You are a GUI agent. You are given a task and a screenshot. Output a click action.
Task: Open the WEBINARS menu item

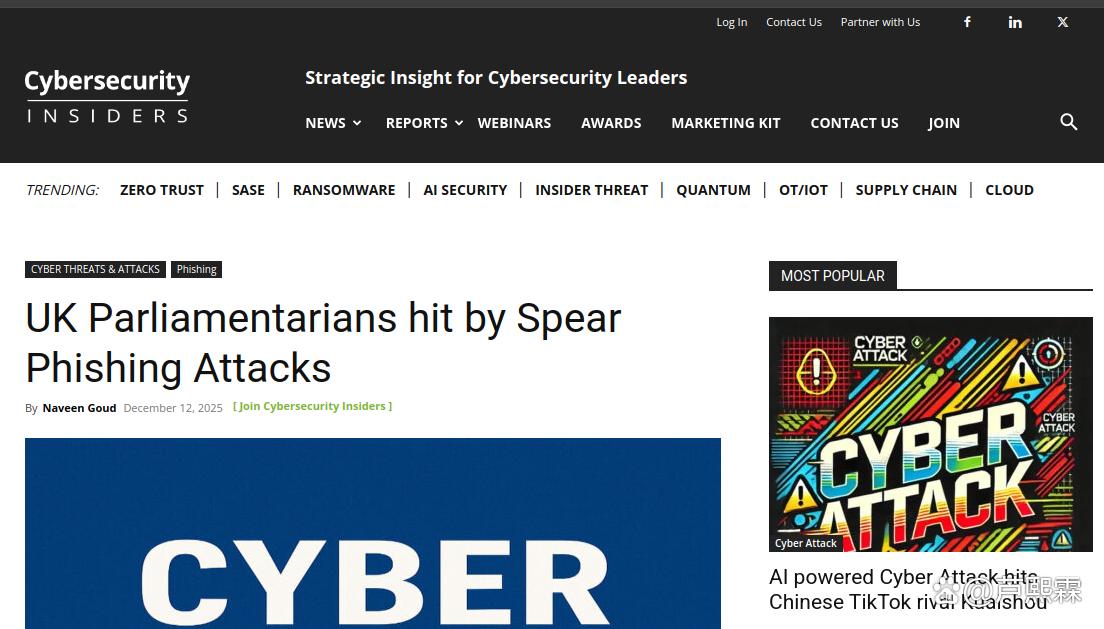coord(514,123)
